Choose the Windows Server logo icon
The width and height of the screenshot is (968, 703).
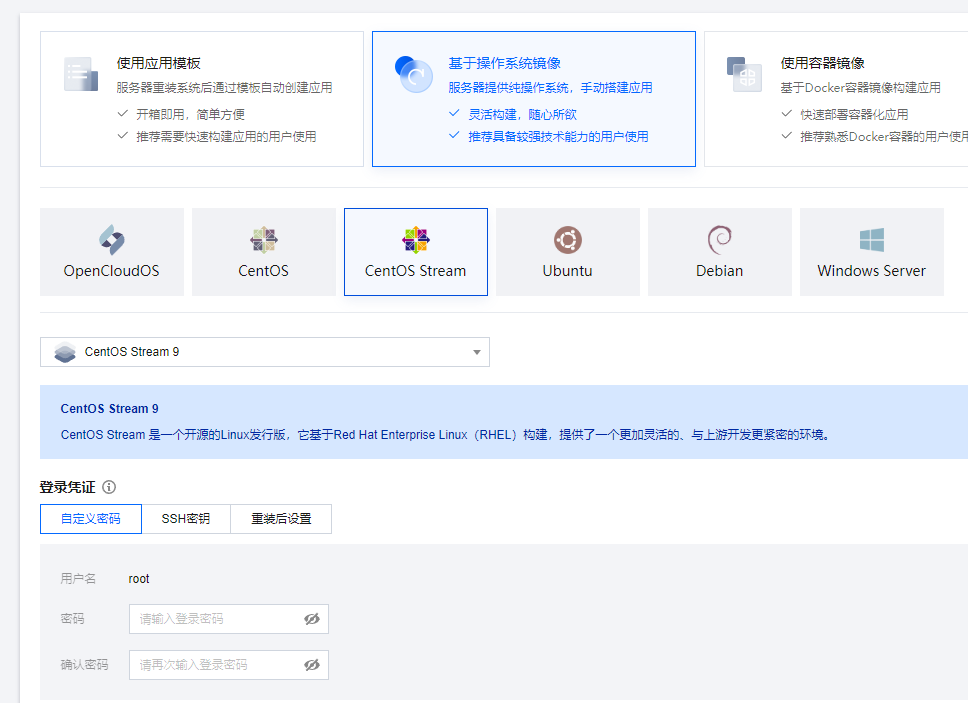click(871, 240)
